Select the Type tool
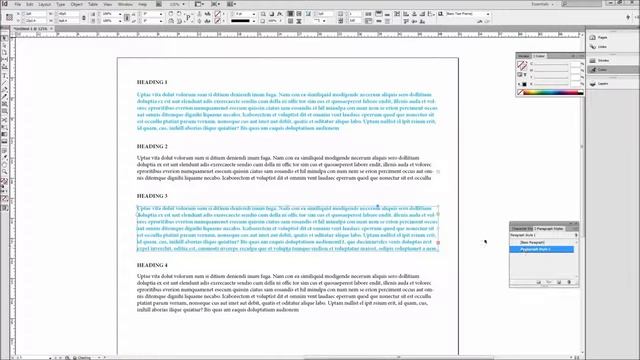Image resolution: width=640 pixels, height=360 pixels. coord(4,76)
